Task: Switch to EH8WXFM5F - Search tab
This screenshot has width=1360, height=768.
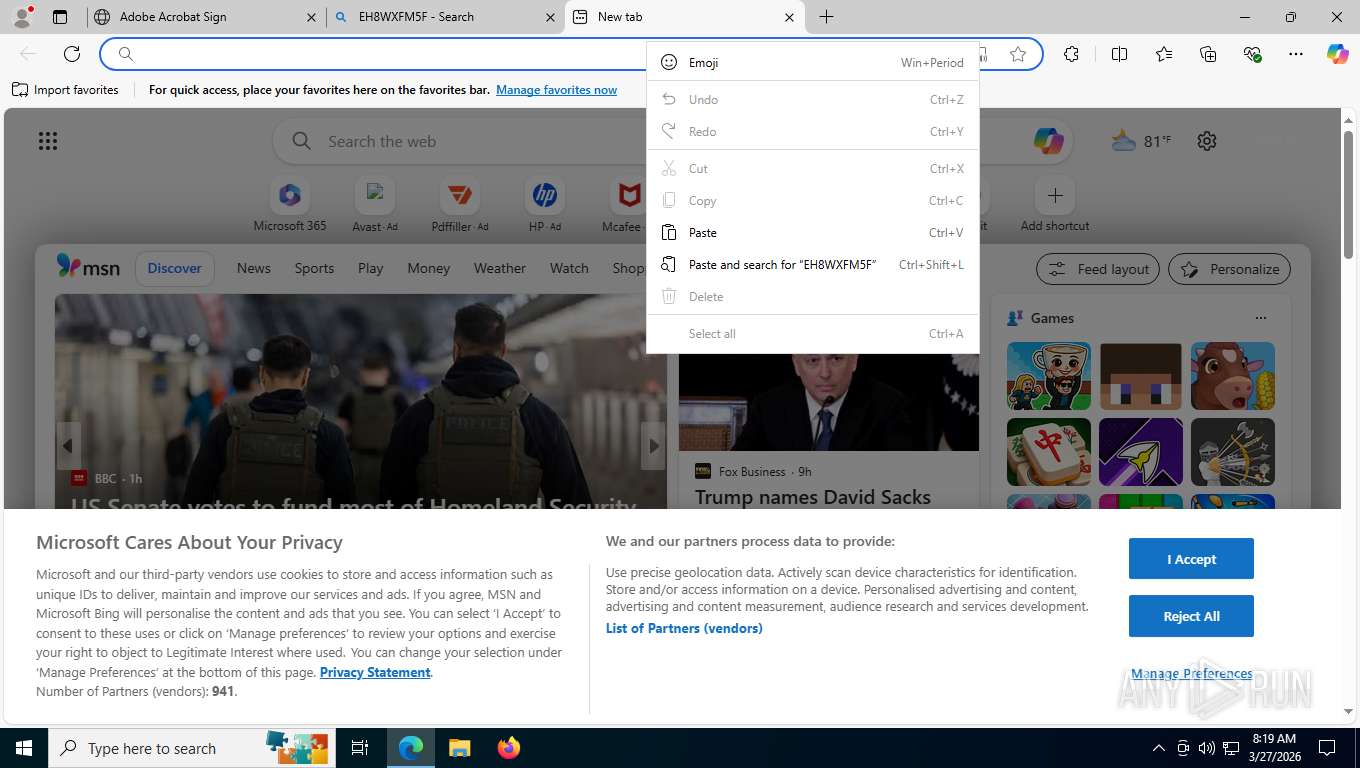Action: 446,17
